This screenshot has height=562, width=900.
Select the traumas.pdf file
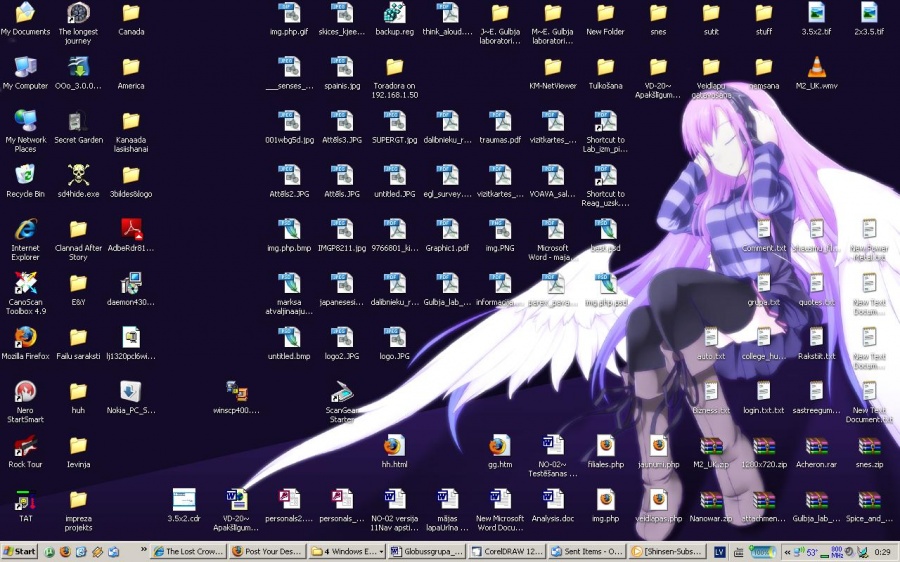tap(500, 127)
